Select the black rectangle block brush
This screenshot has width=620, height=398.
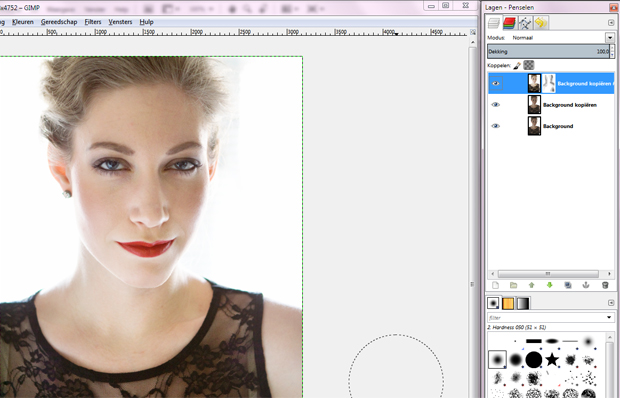(x=534, y=341)
